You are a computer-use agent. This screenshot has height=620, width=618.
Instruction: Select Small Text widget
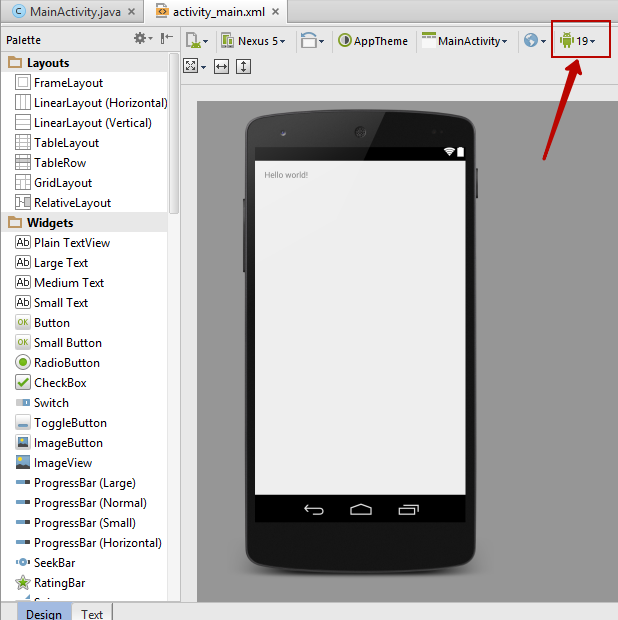tap(85, 302)
